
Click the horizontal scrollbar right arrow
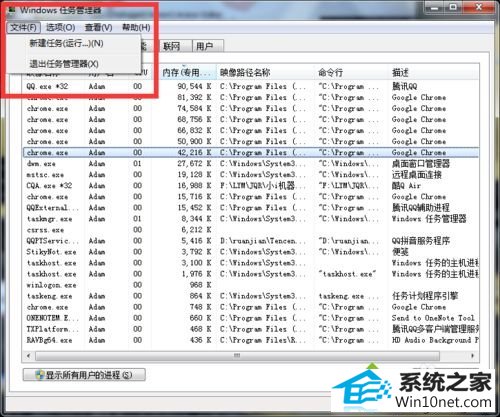click(472, 356)
